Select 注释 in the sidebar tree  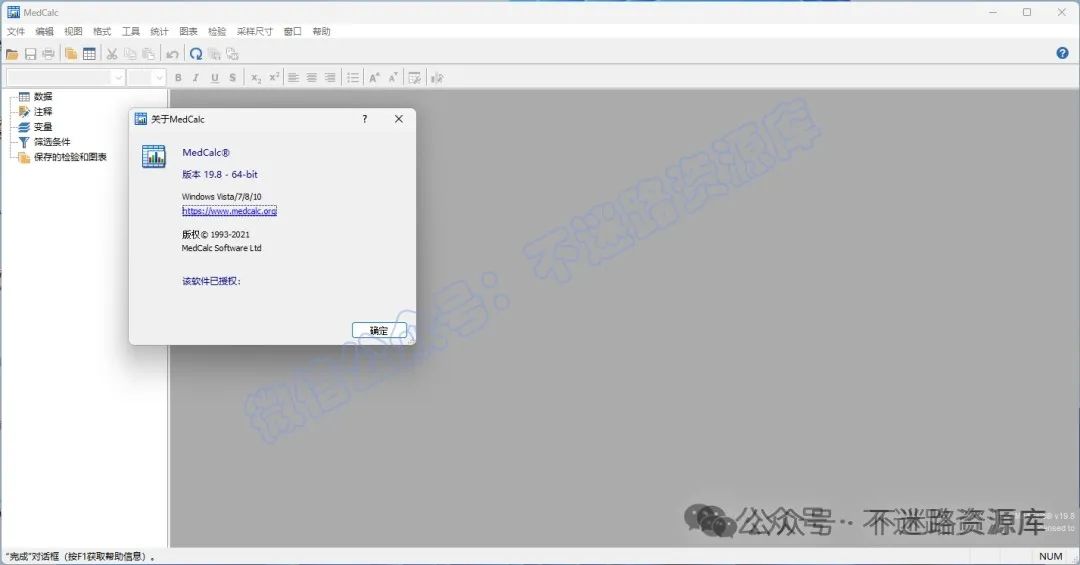tap(43, 112)
